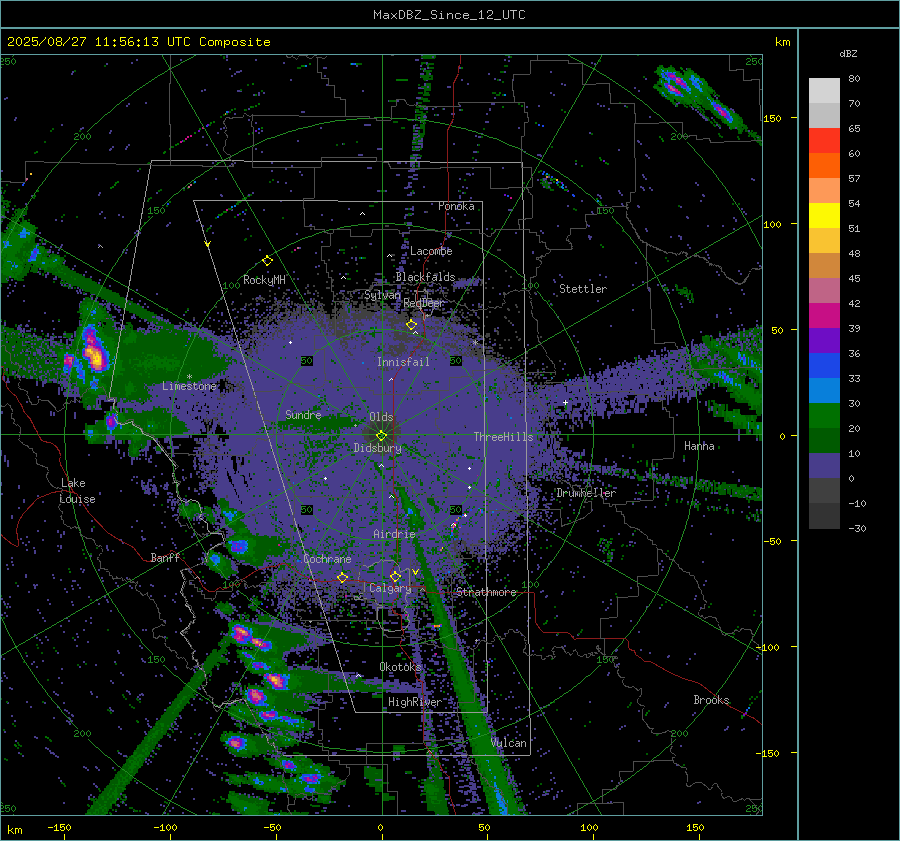The width and height of the screenshot is (900, 841).
Task: Select the Lacombe city label
Action: click(431, 251)
